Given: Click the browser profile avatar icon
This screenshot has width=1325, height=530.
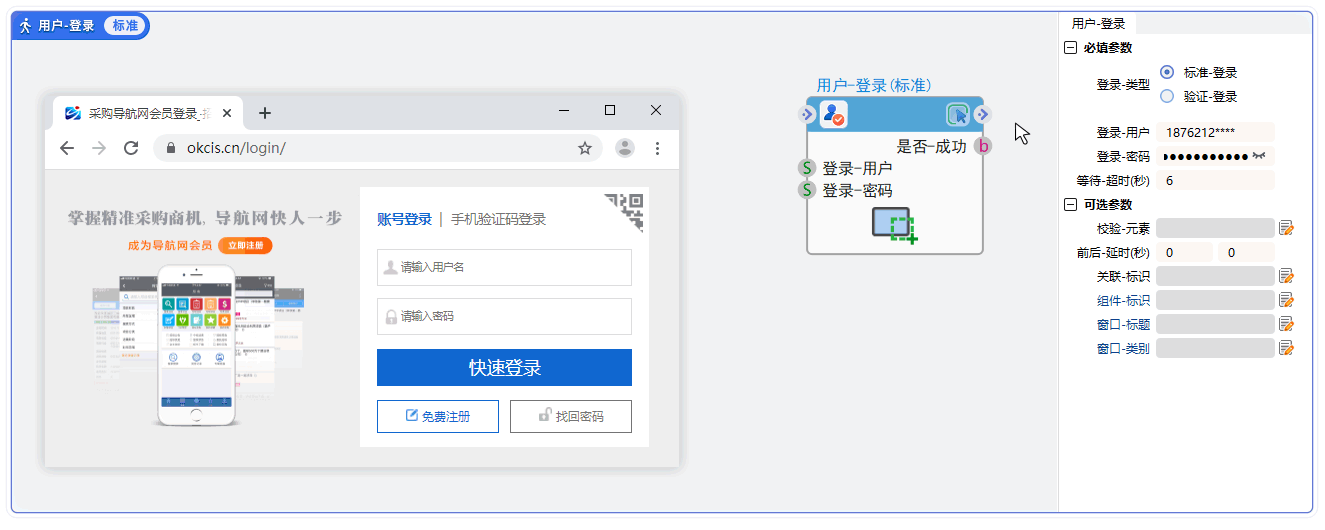Looking at the screenshot, I should (x=625, y=148).
